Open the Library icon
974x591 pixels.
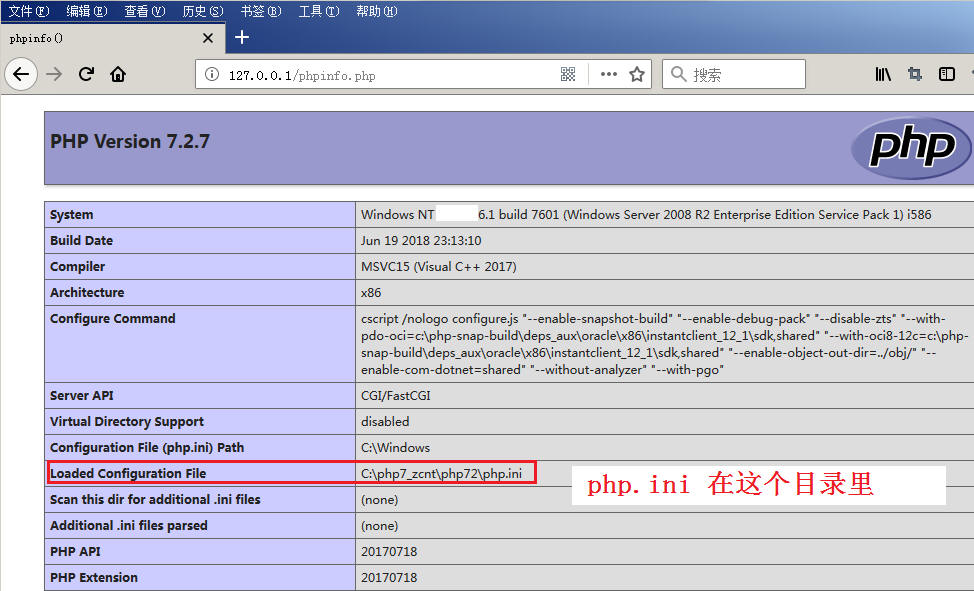point(883,75)
